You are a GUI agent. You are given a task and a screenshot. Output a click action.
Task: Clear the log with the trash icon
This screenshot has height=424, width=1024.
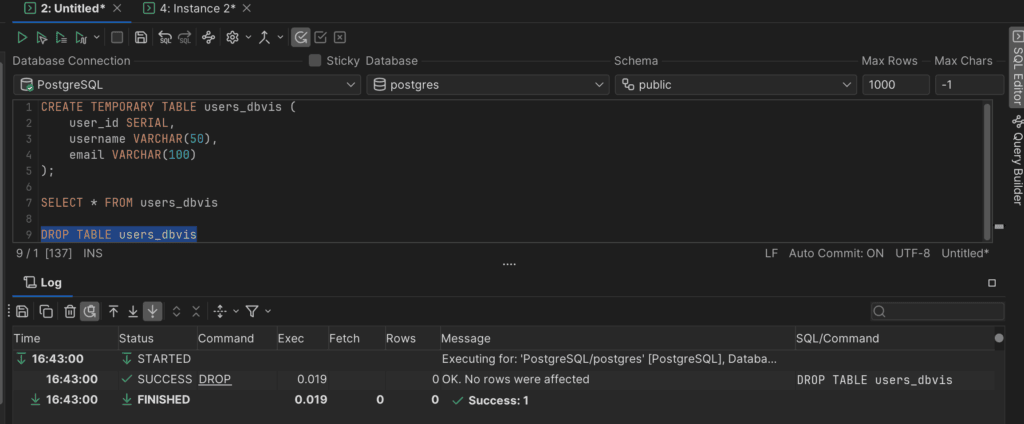[x=70, y=312]
